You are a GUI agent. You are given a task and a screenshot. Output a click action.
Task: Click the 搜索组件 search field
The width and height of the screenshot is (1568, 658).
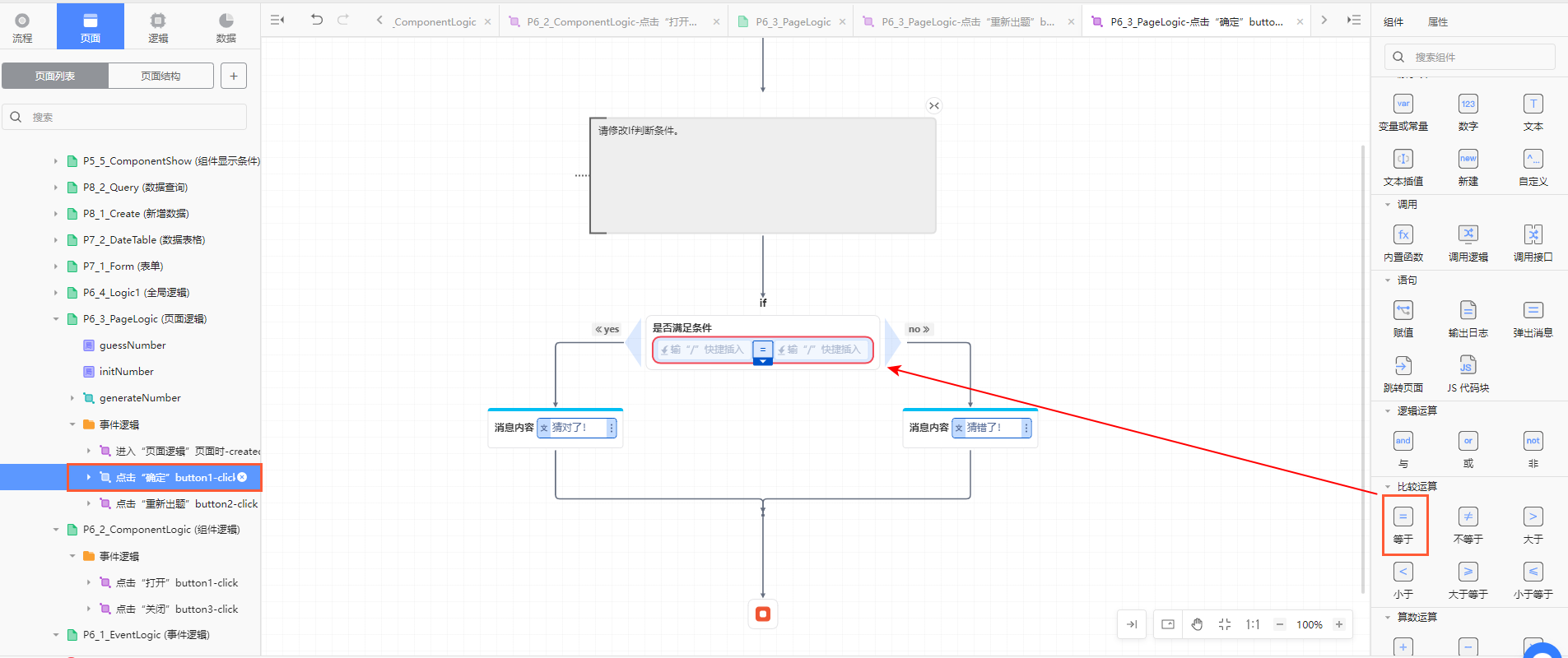(x=1470, y=57)
